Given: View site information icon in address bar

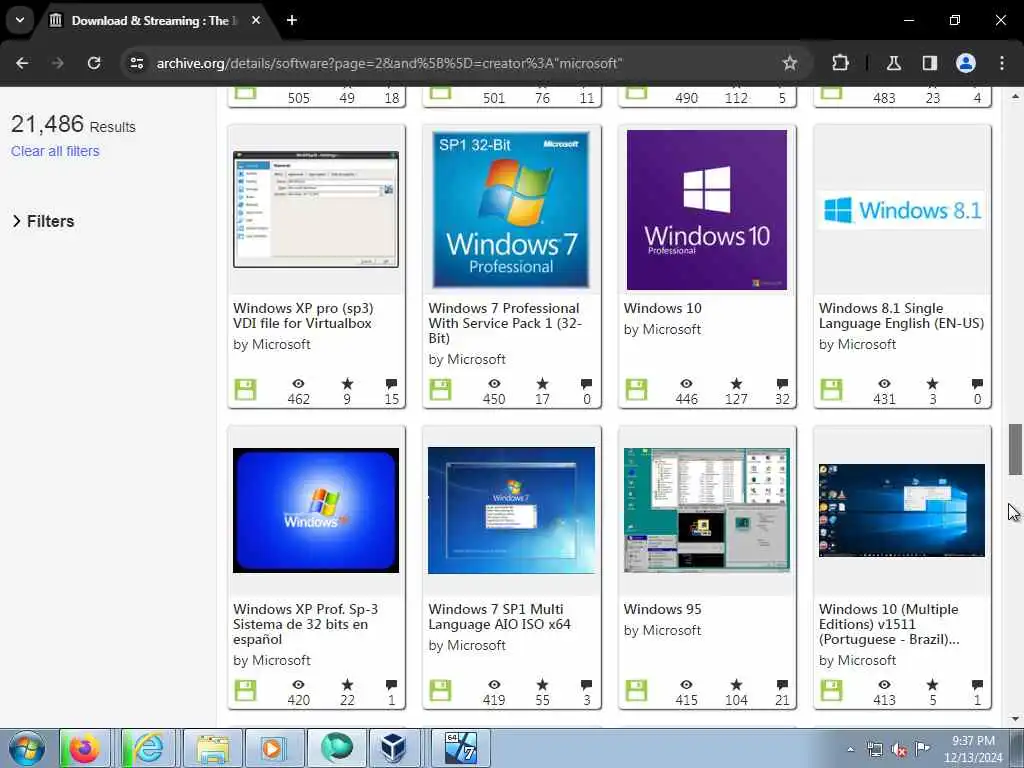Looking at the screenshot, I should click(136, 63).
